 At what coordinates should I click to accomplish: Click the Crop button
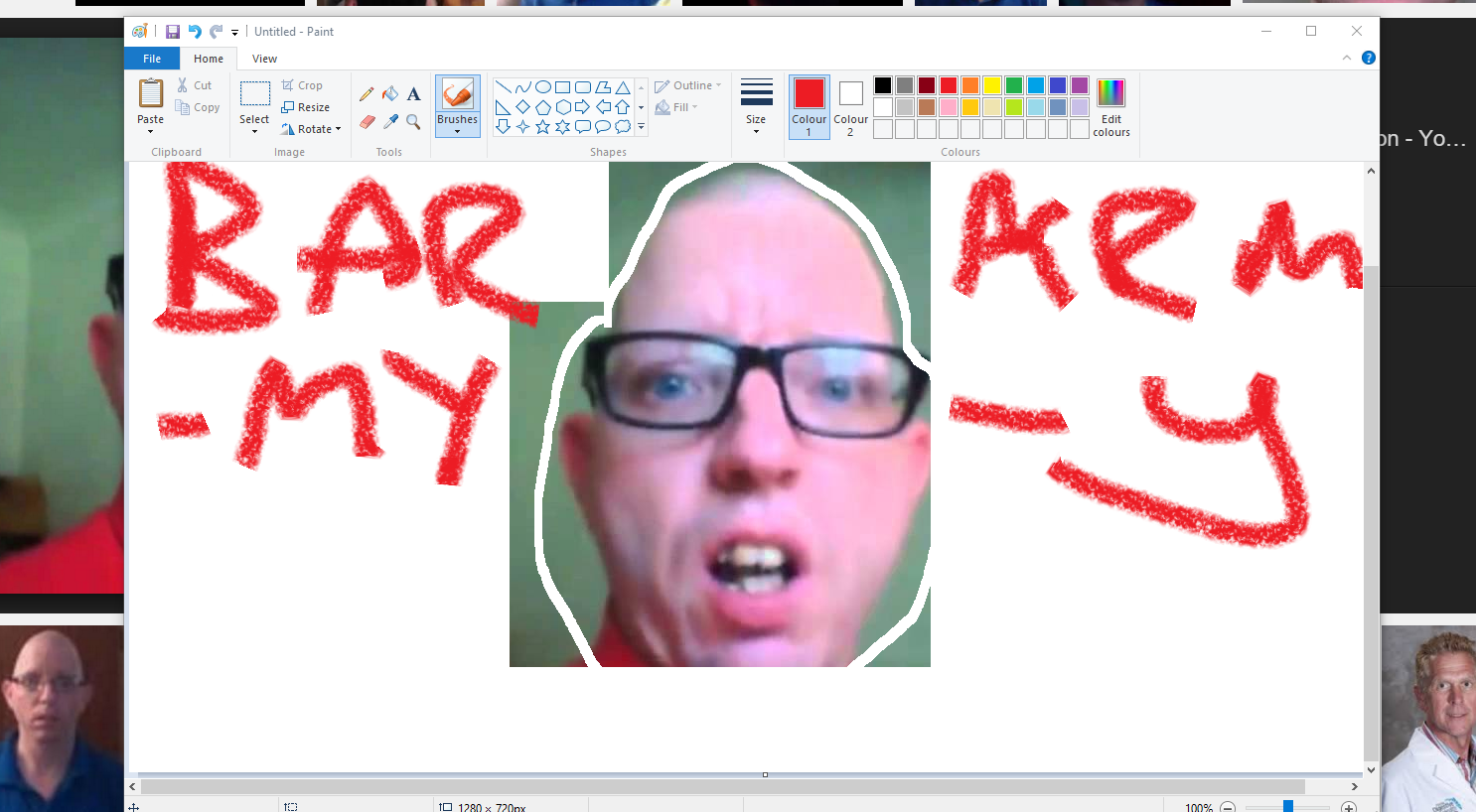tap(302, 85)
